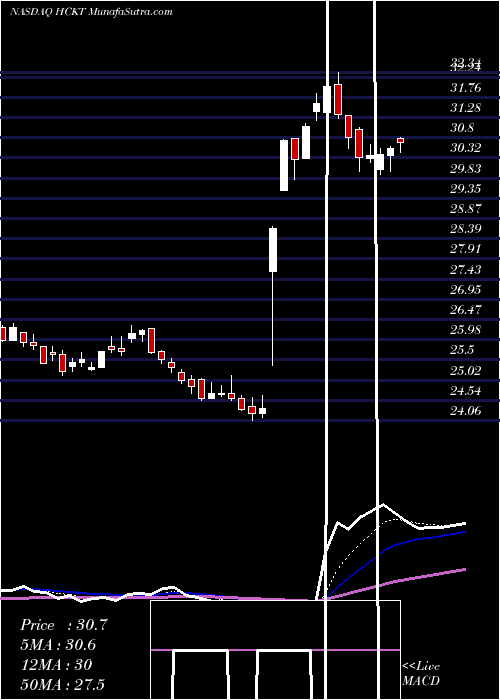This screenshot has width=500, height=700.
Task: Select the 29.35 price level label
Action: pos(466,188)
